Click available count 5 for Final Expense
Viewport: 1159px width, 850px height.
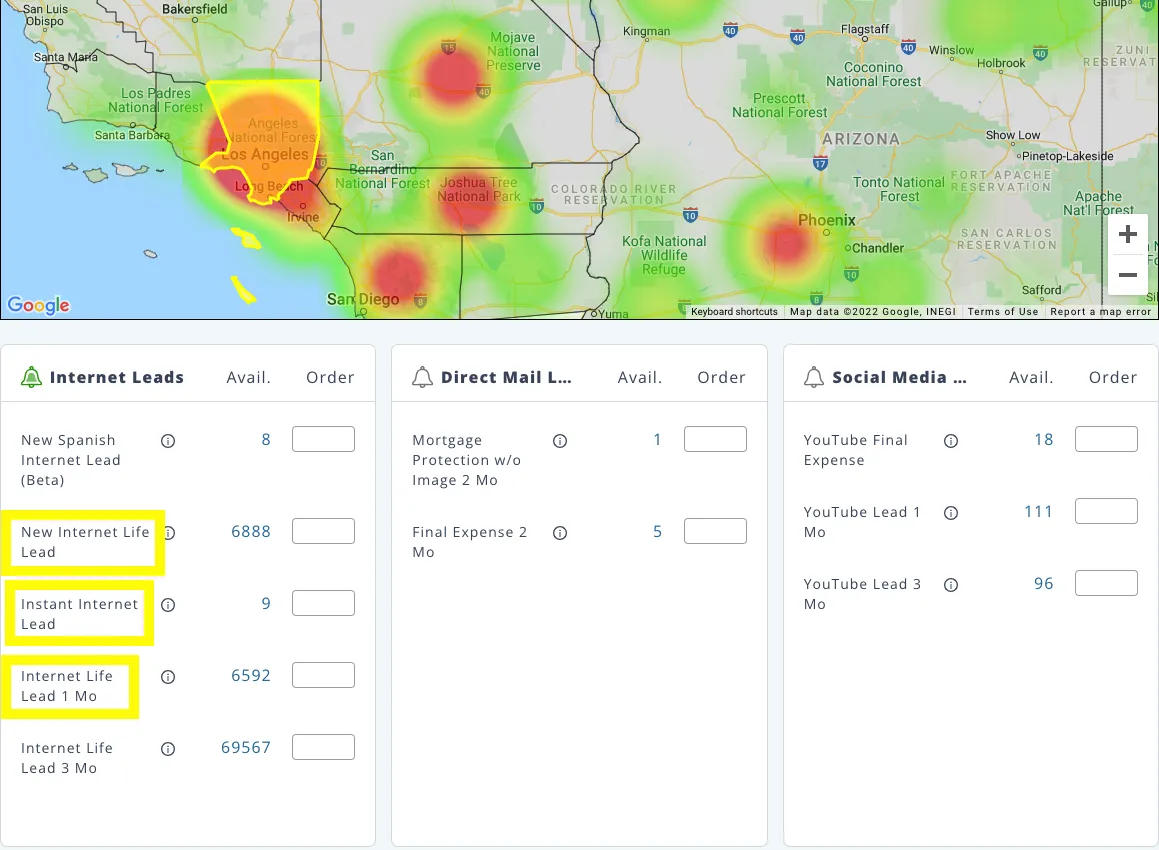[x=657, y=531]
